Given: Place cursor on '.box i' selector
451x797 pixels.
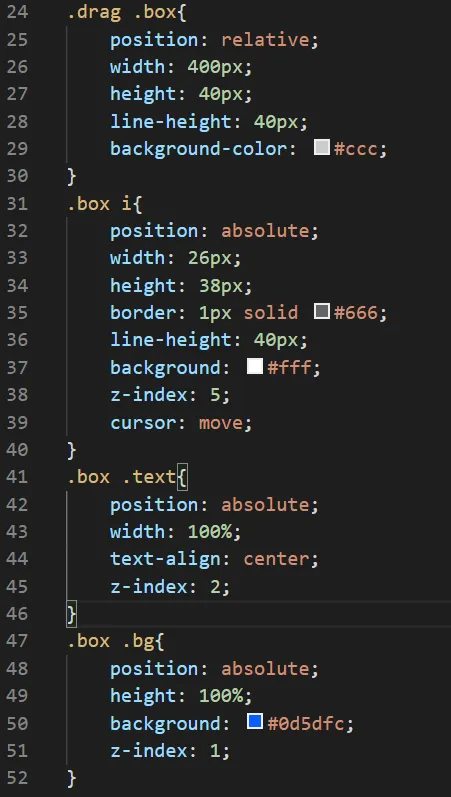Looking at the screenshot, I should pyautogui.click(x=99, y=204).
